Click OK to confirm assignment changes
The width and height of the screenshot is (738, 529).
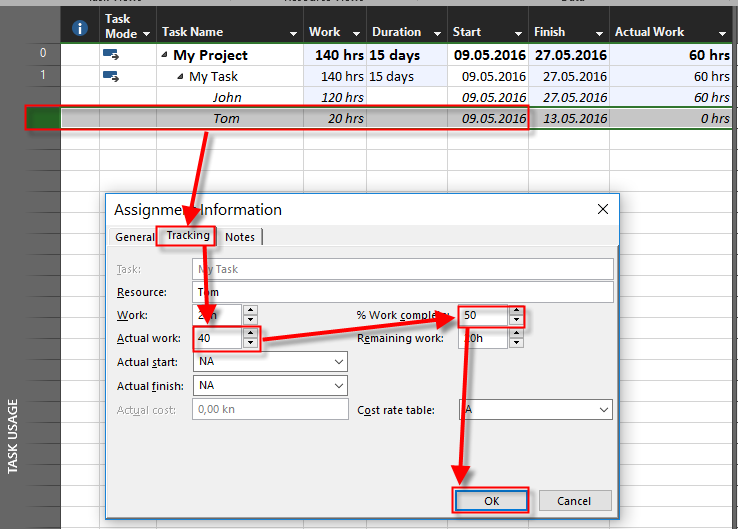491,501
